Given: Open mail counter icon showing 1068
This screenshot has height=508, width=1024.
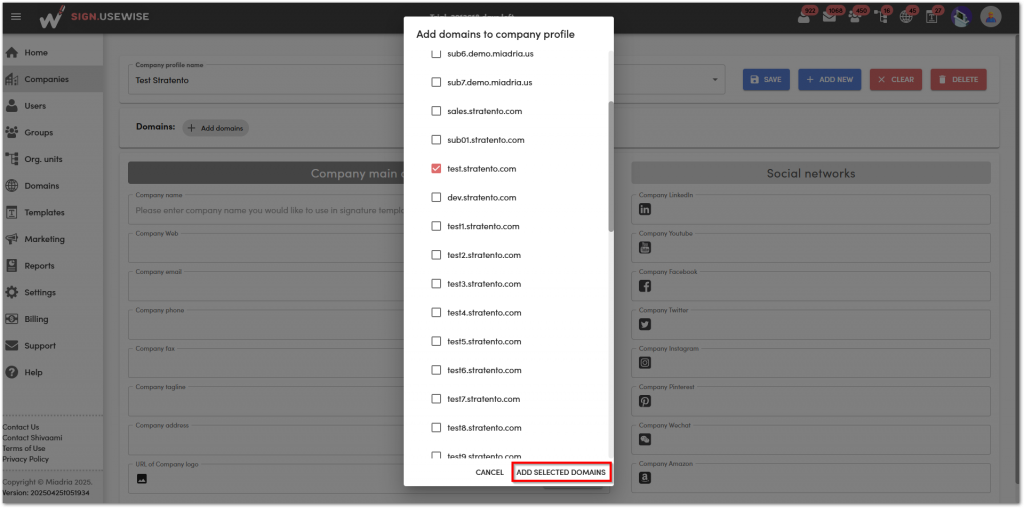Looking at the screenshot, I should pos(830,16).
